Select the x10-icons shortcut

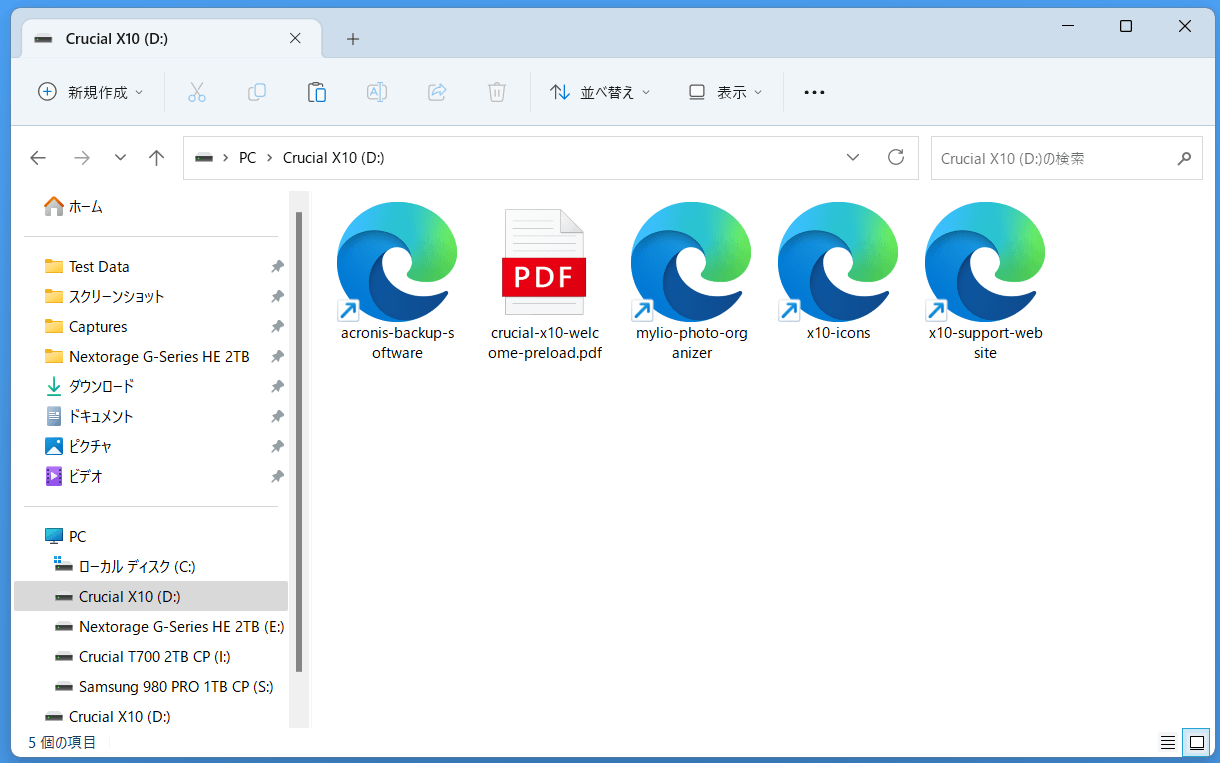tap(838, 271)
